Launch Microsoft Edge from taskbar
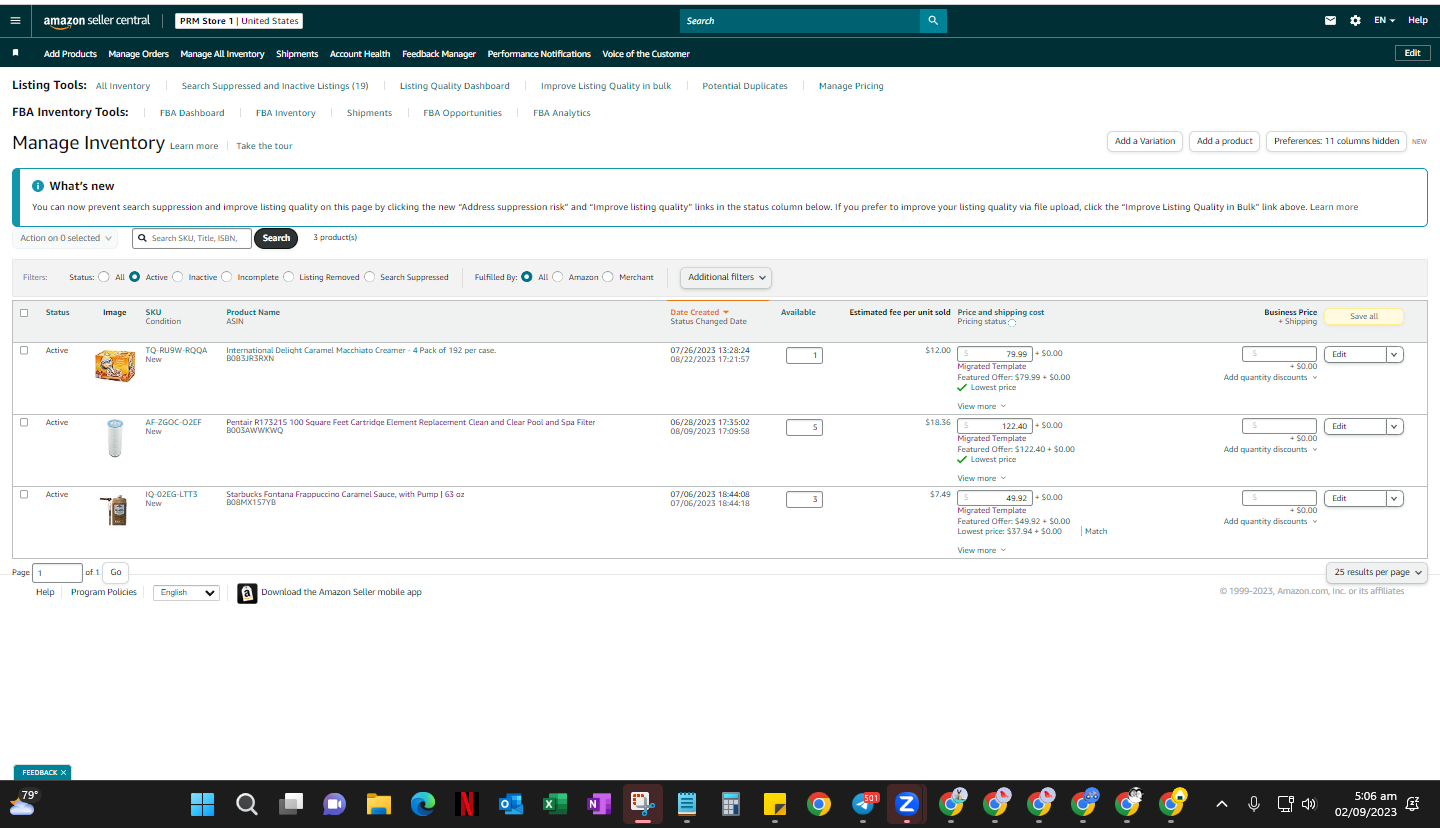The height and width of the screenshot is (828, 1440). click(423, 804)
